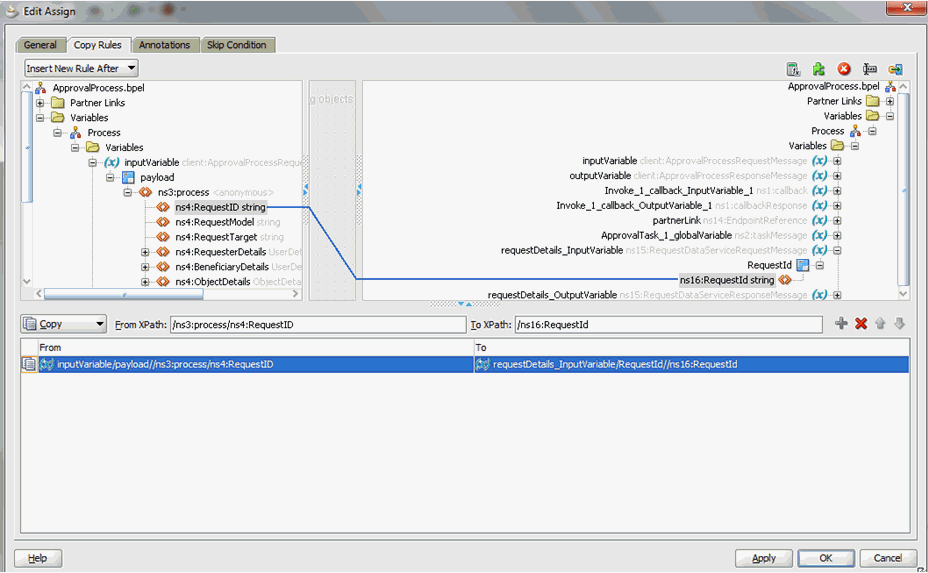Expand ns4:ObjectDetails node
928x573 pixels.
point(145,282)
